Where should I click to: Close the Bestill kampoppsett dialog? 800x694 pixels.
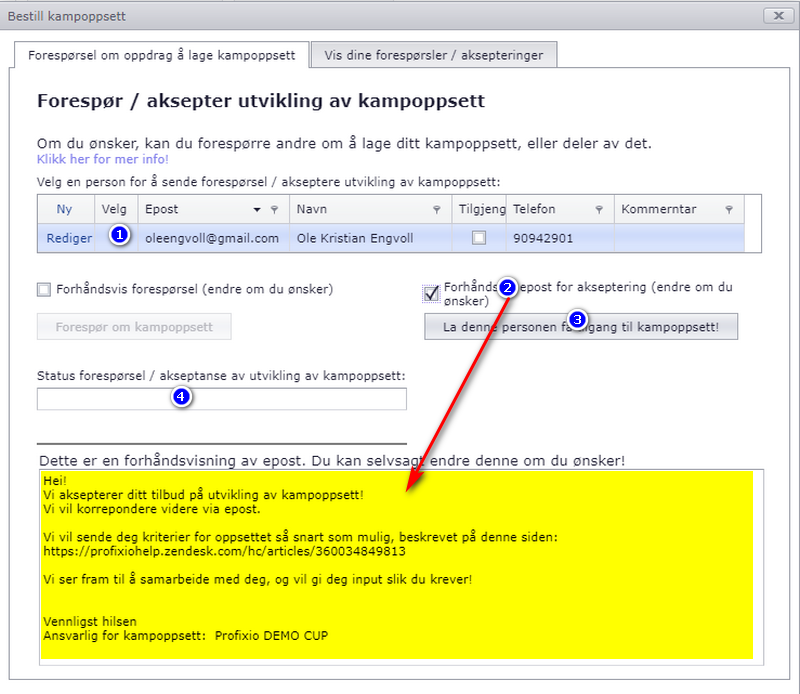[779, 16]
